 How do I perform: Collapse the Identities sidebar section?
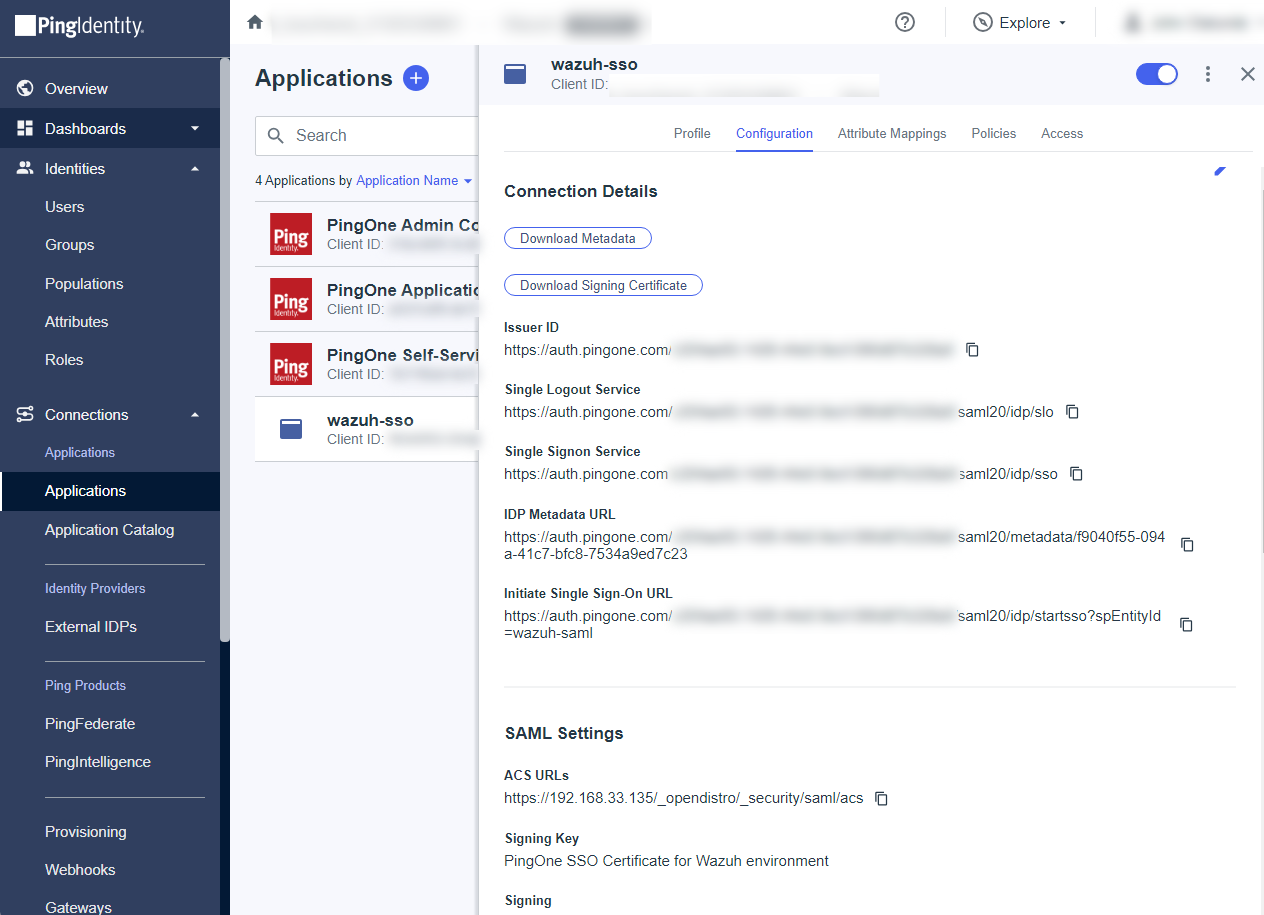[195, 169]
